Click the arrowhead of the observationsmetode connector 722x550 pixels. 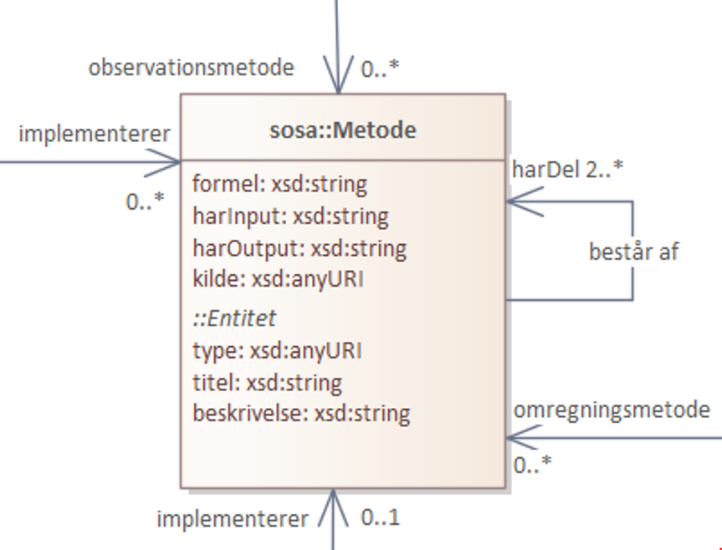point(338,75)
